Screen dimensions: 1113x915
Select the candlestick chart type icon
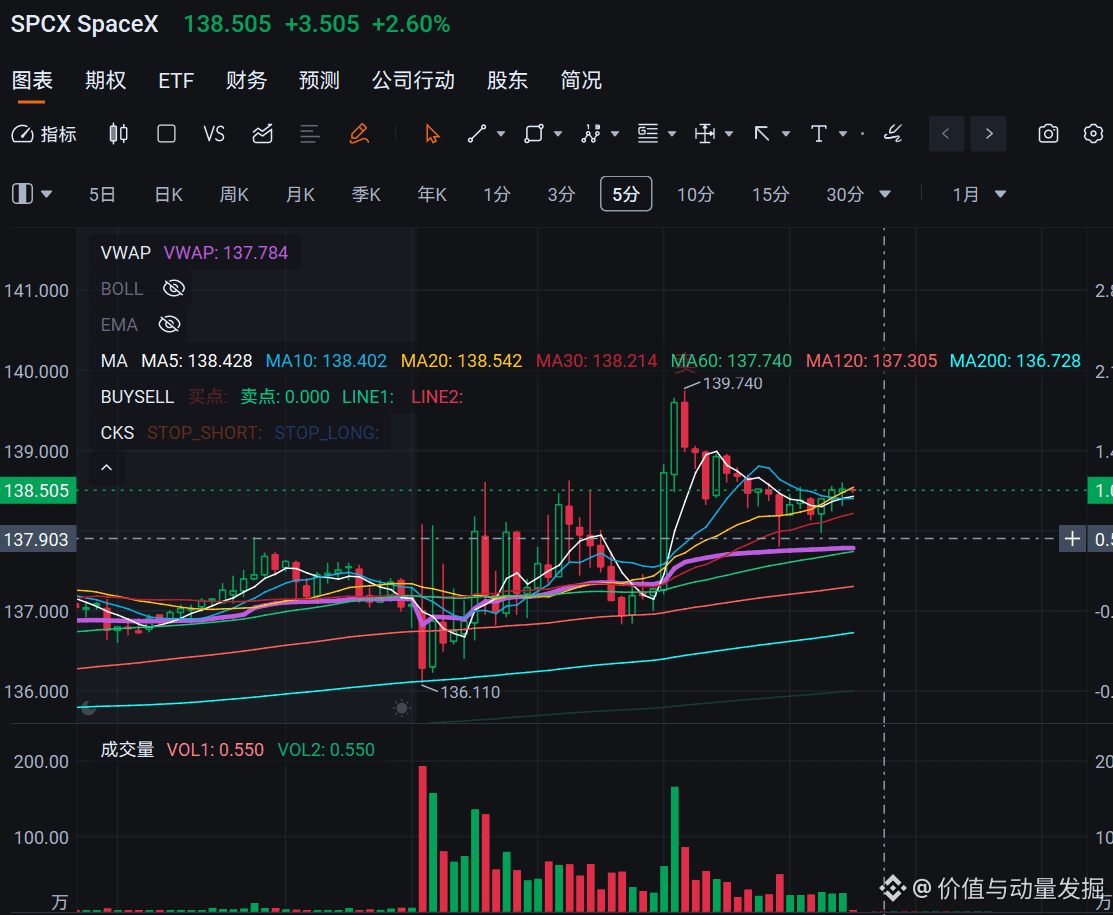click(x=119, y=133)
